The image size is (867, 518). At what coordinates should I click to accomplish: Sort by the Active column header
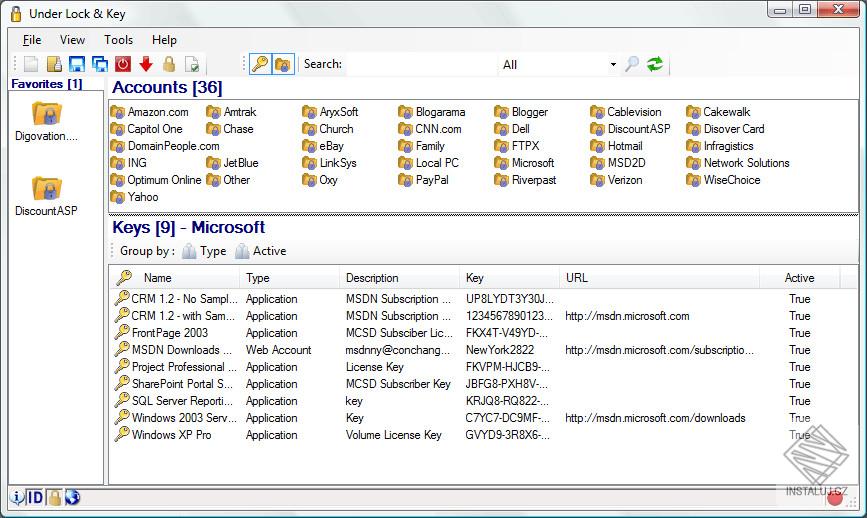pyautogui.click(x=800, y=278)
